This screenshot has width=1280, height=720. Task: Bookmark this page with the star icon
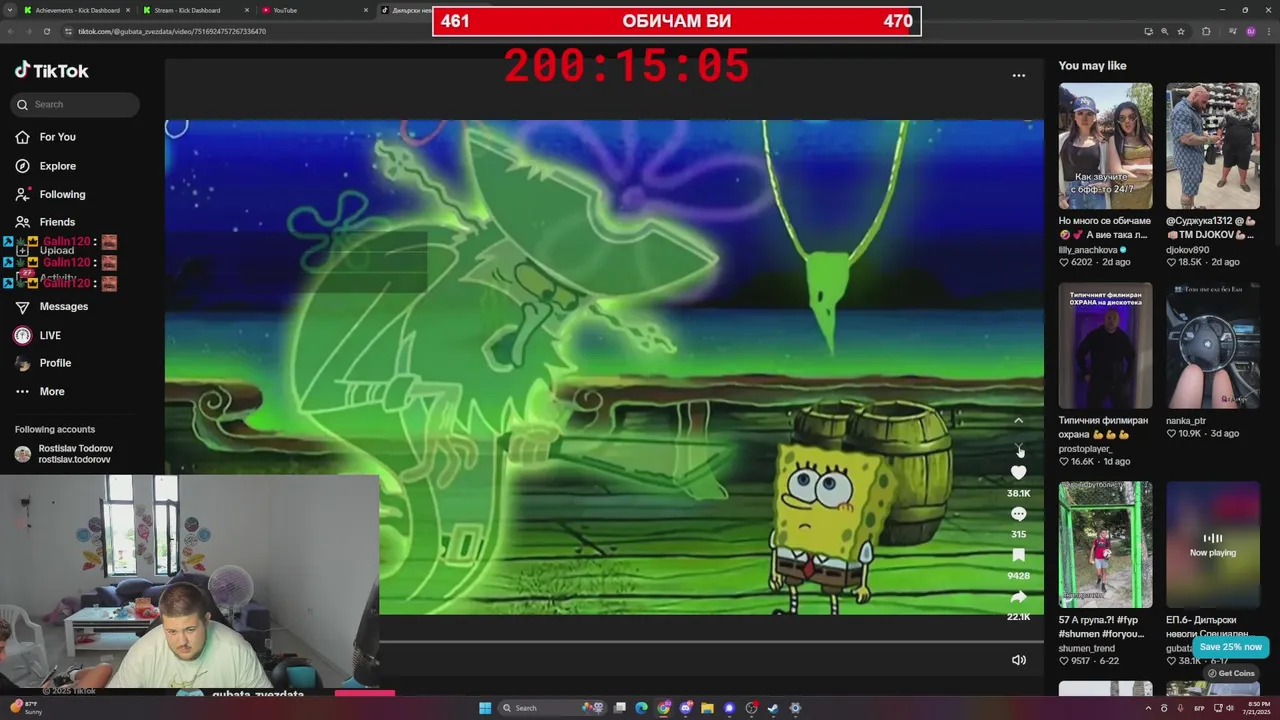pyautogui.click(x=1181, y=31)
